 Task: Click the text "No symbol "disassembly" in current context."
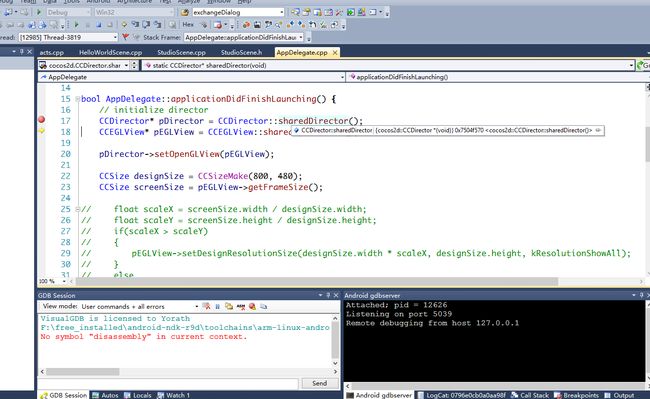point(143,336)
